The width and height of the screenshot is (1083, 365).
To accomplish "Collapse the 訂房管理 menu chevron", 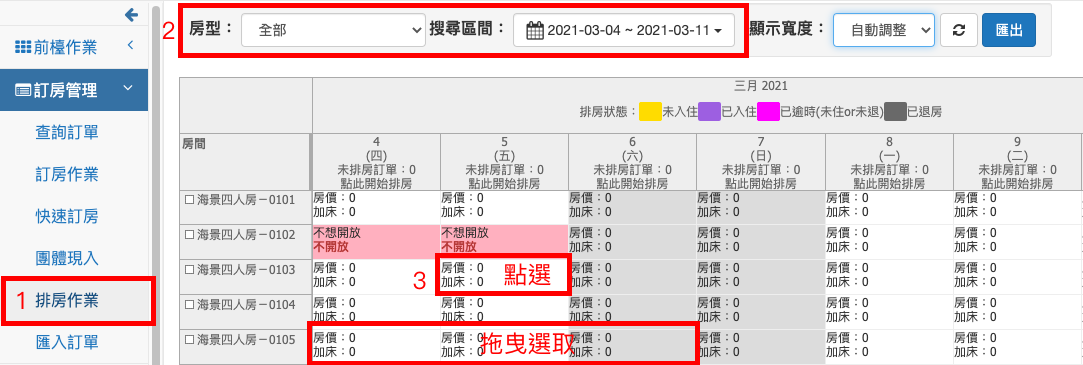I will pyautogui.click(x=127, y=89).
